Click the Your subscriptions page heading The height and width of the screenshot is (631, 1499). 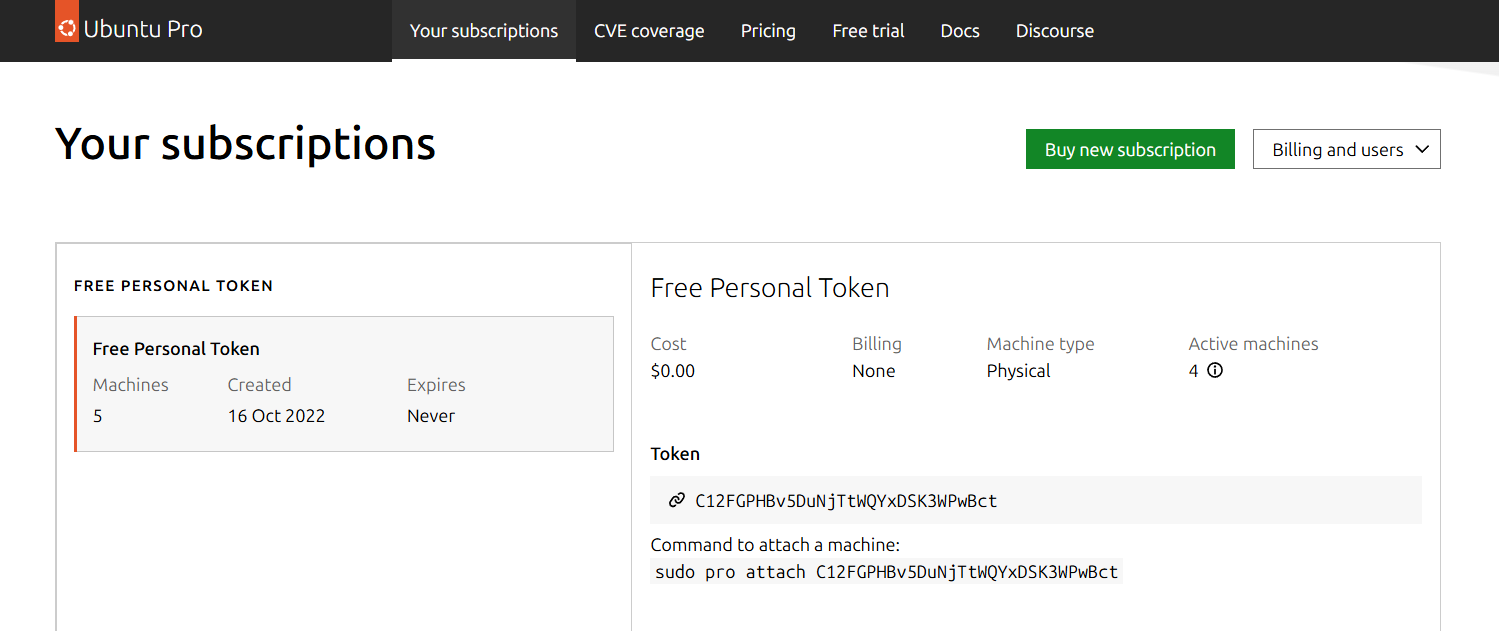[x=245, y=144]
